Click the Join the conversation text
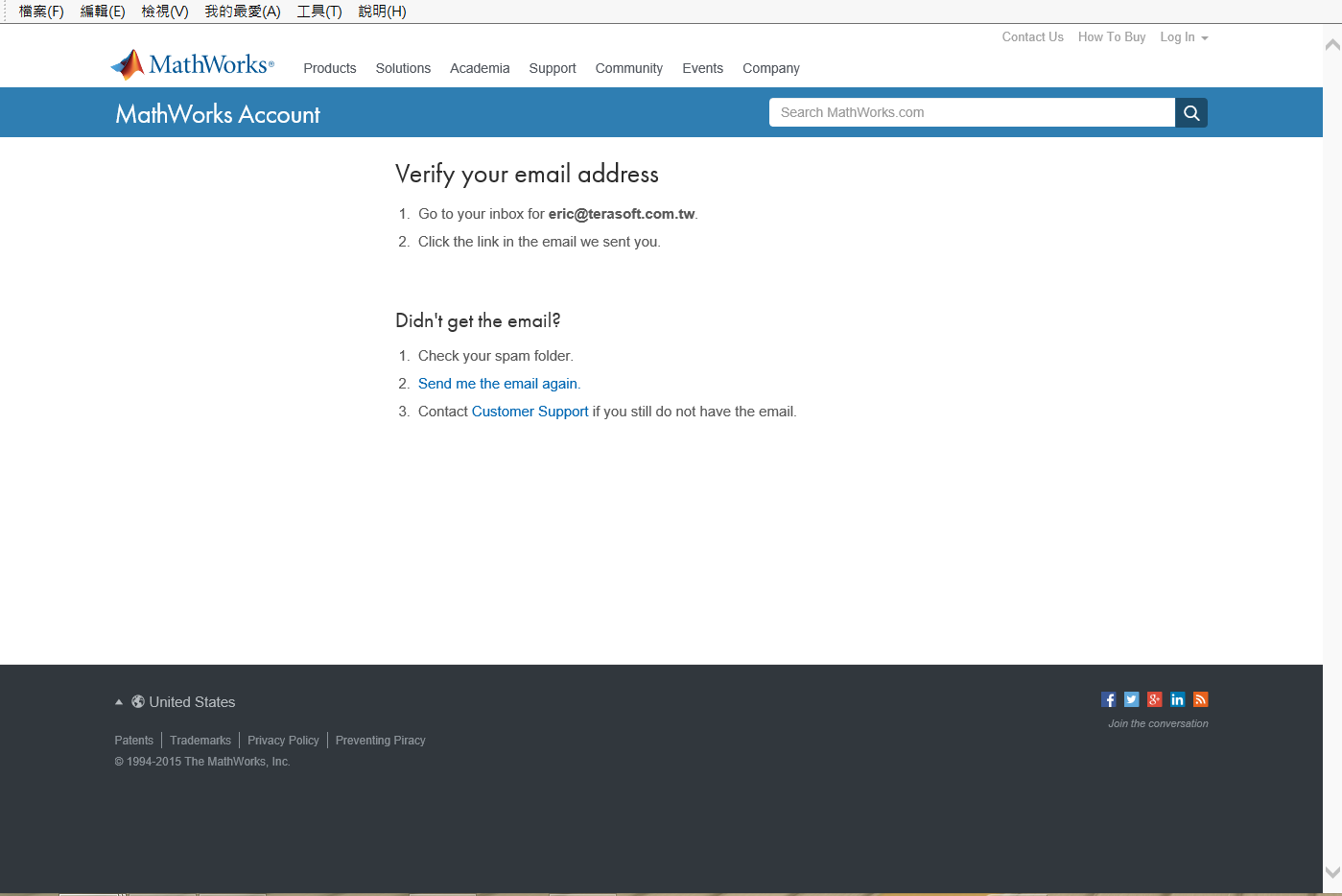Image resolution: width=1342 pixels, height=896 pixels. coord(1158,724)
